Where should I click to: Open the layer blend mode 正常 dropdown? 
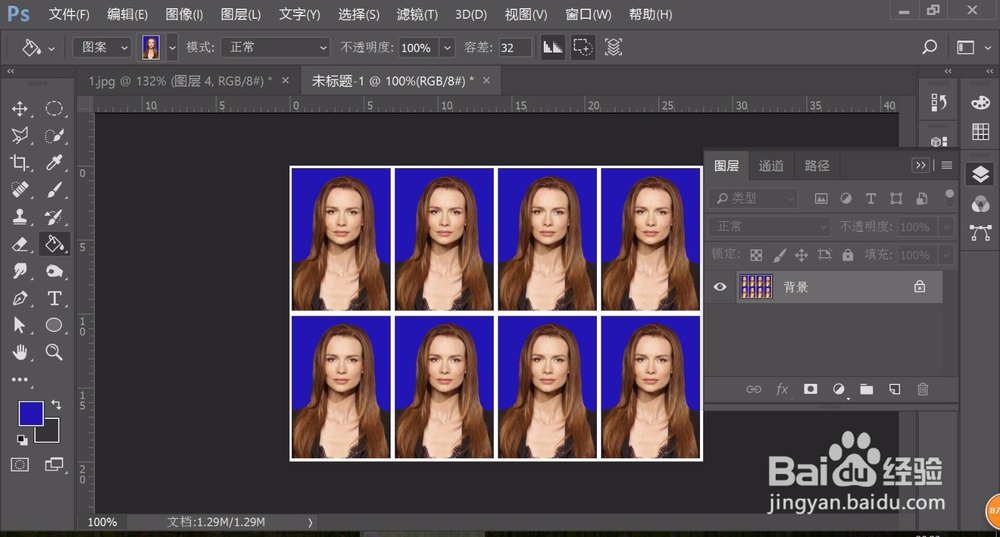point(769,226)
